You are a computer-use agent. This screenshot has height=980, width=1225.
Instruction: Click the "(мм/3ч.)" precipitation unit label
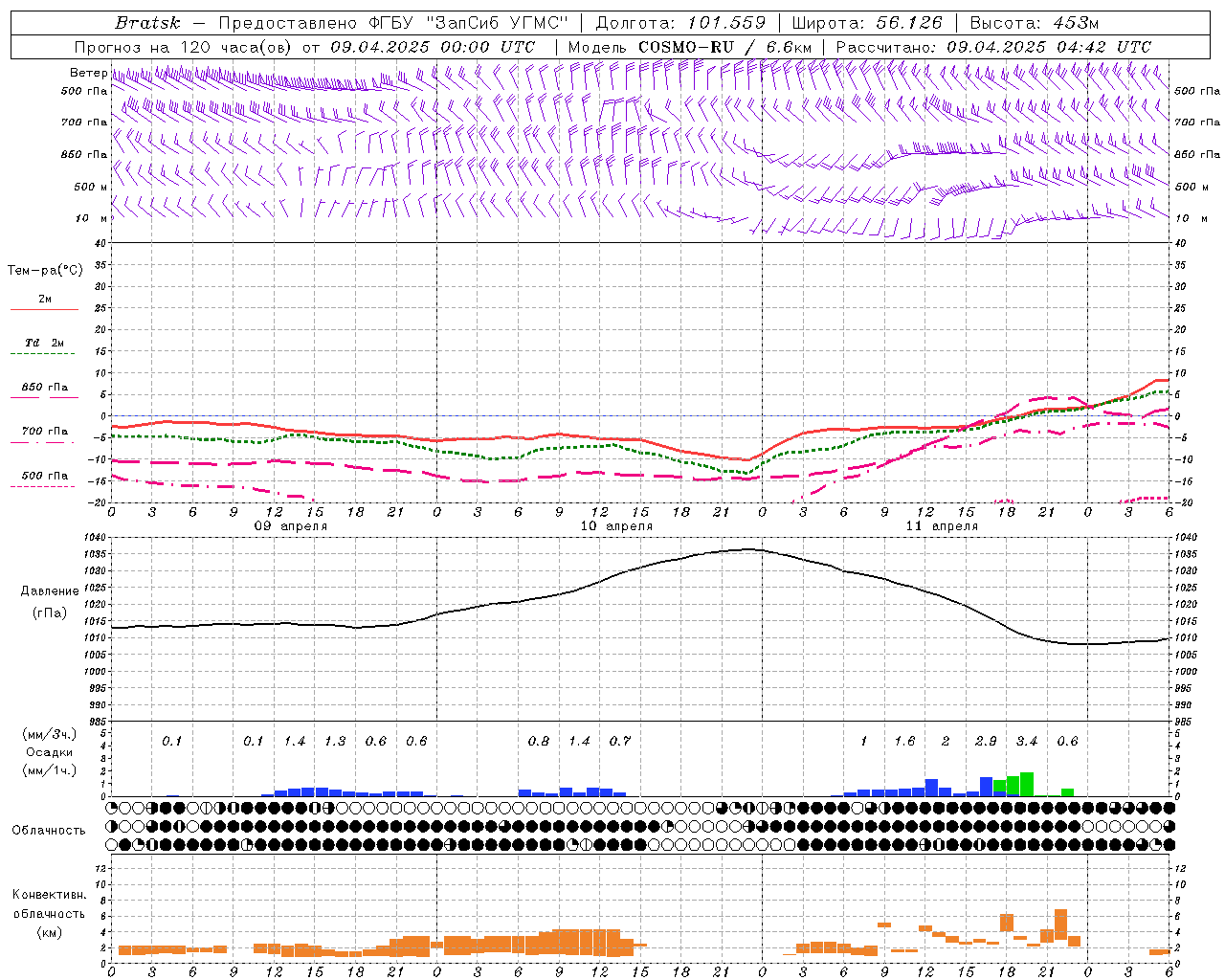50,734
